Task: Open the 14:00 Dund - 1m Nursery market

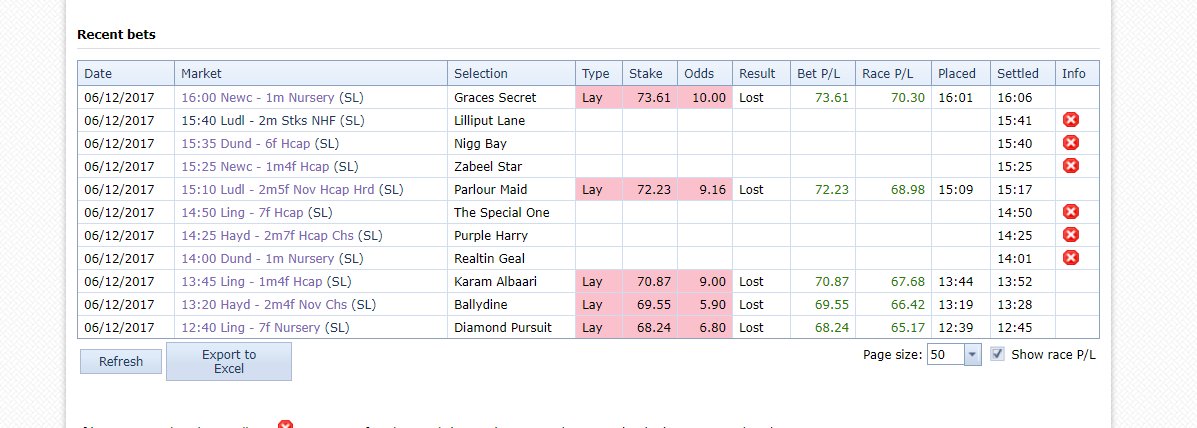Action: pos(258,258)
